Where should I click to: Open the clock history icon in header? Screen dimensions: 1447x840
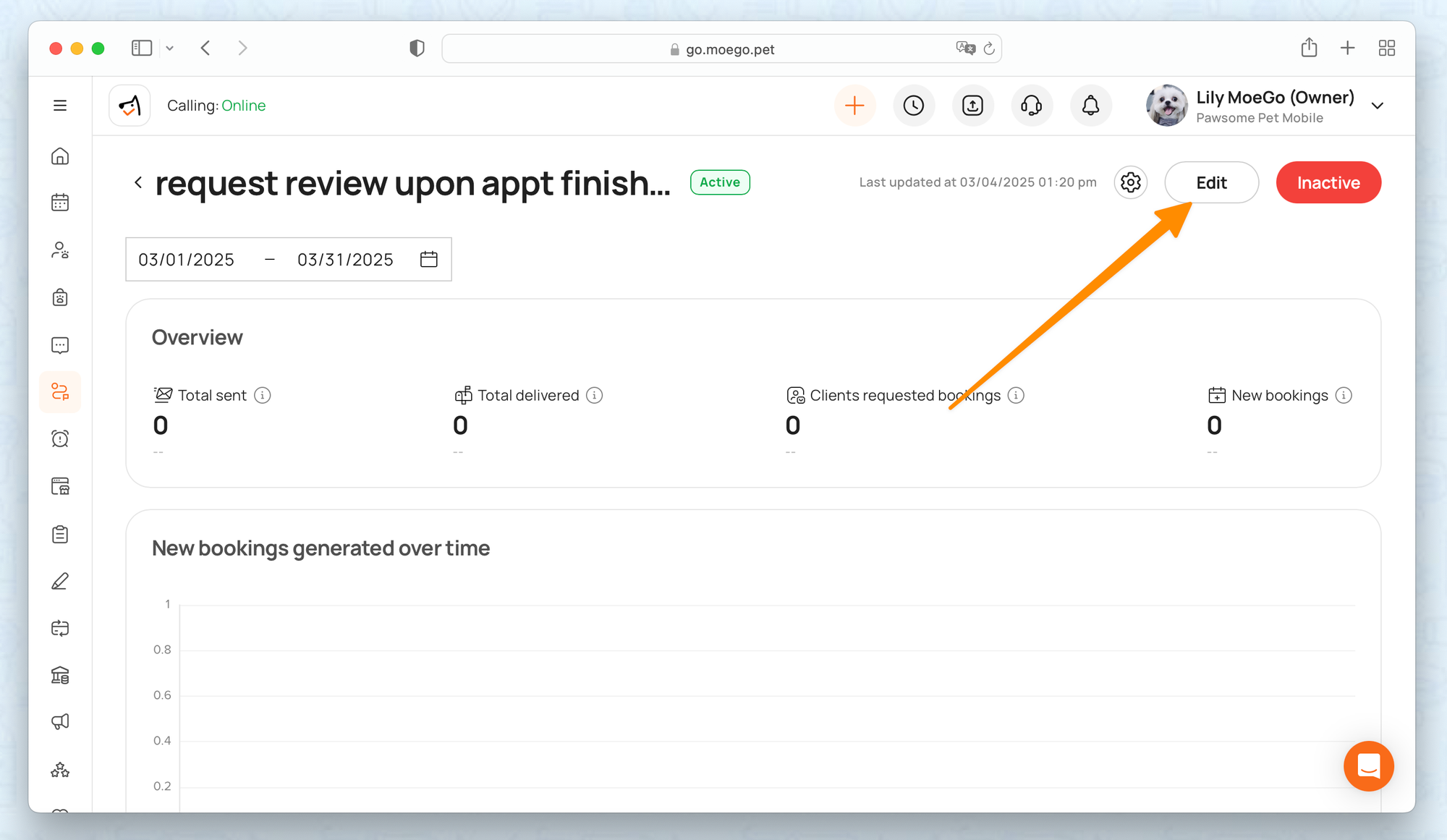tap(914, 106)
